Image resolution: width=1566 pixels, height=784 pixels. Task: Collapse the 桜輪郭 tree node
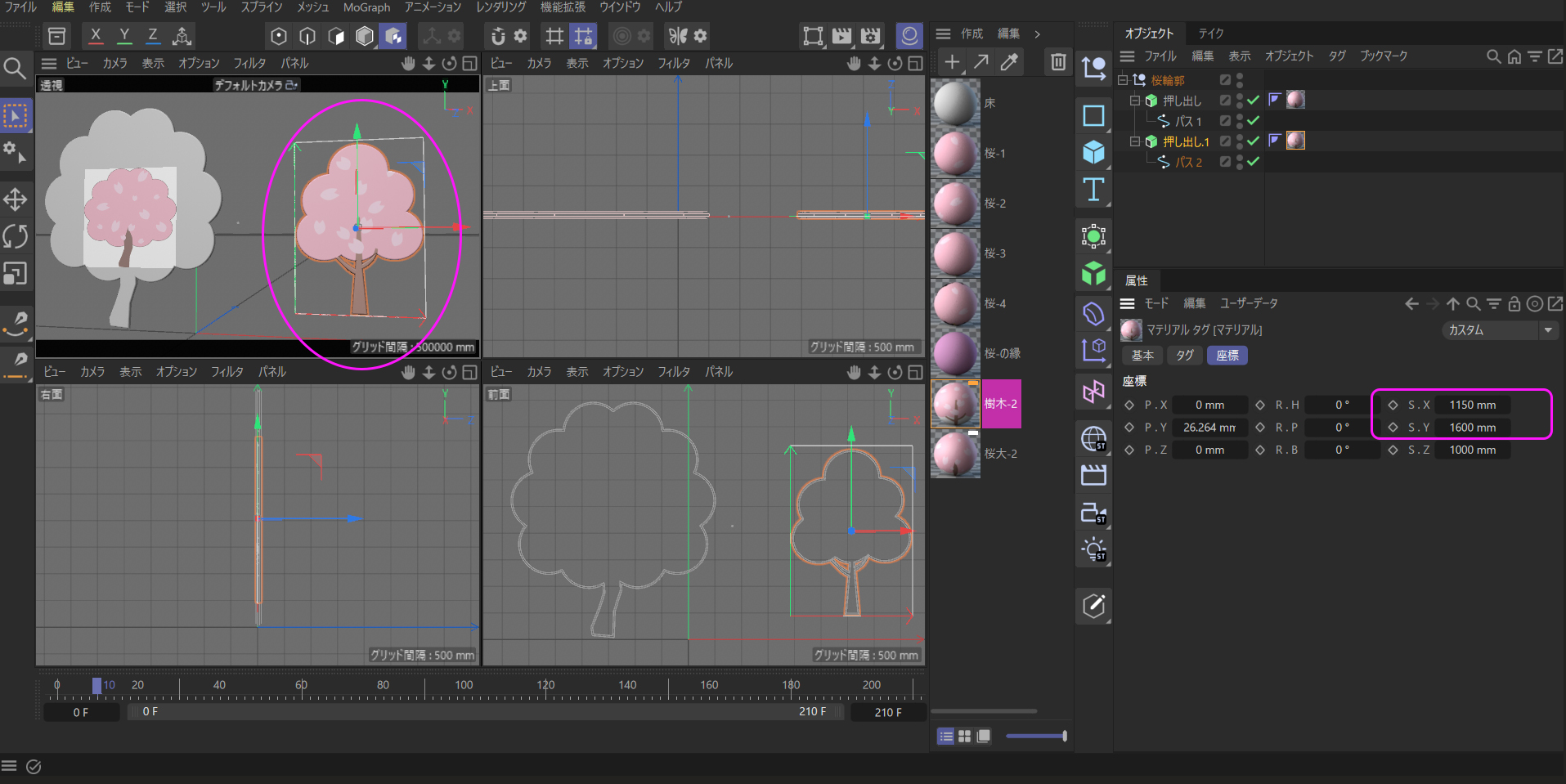click(x=1123, y=80)
